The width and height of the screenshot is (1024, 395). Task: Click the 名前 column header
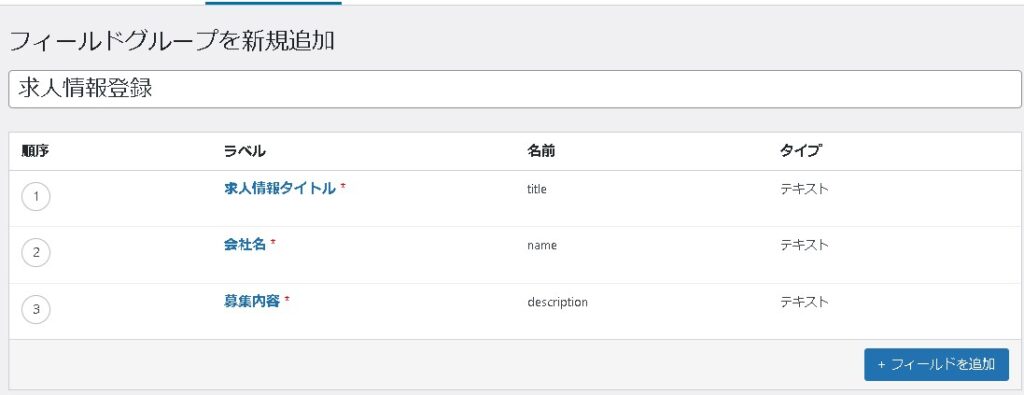click(541, 151)
